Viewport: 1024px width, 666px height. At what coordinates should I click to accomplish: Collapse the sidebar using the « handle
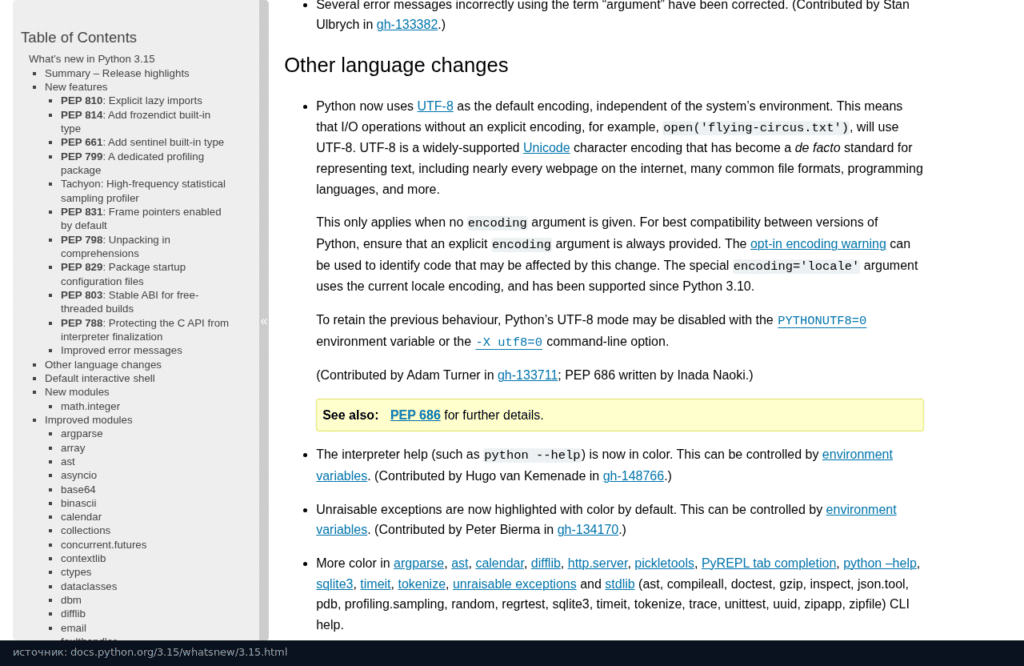point(264,321)
